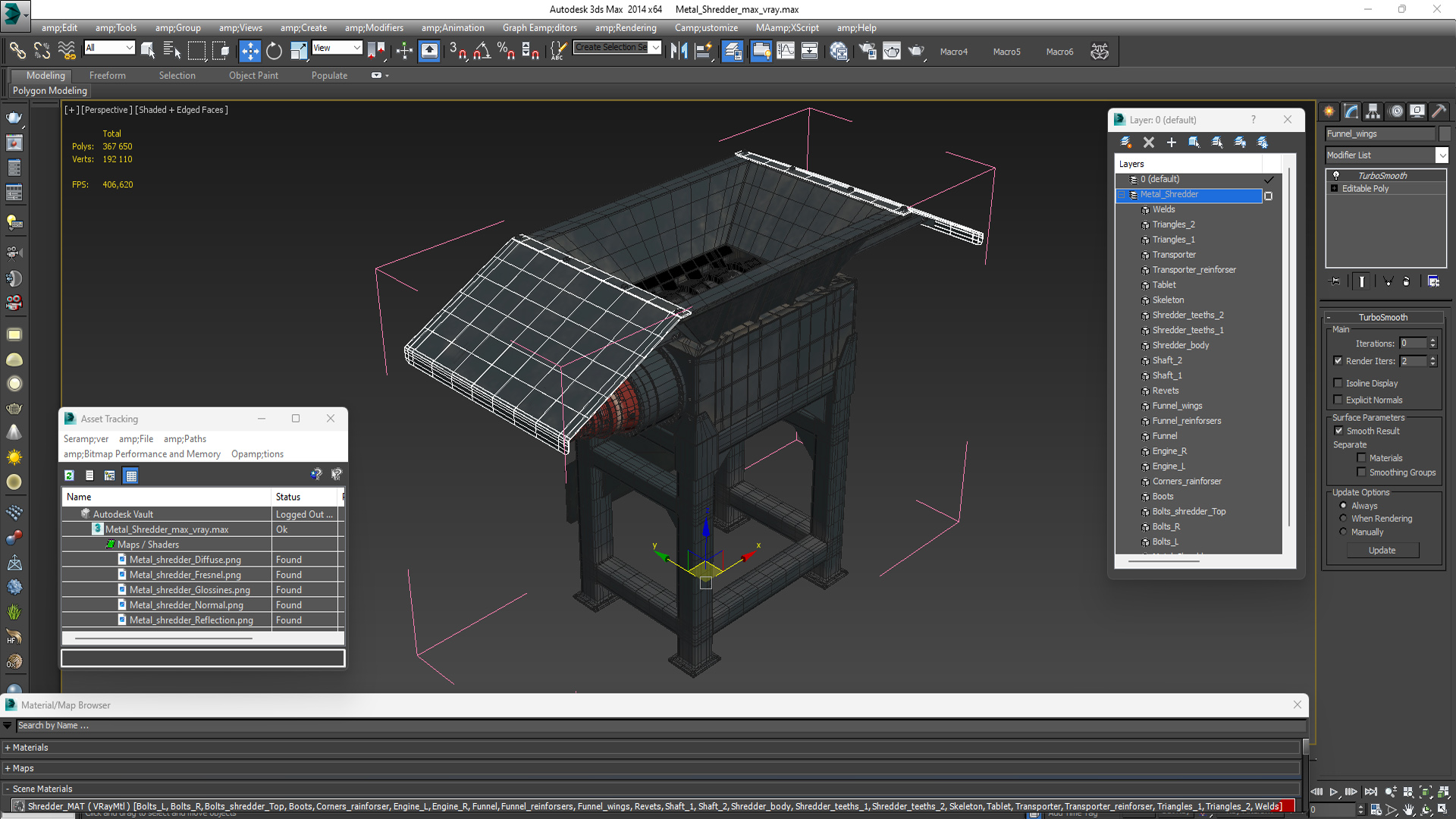Click the Macro5 toolbar button
The width and height of the screenshot is (1456, 819).
point(1006,52)
